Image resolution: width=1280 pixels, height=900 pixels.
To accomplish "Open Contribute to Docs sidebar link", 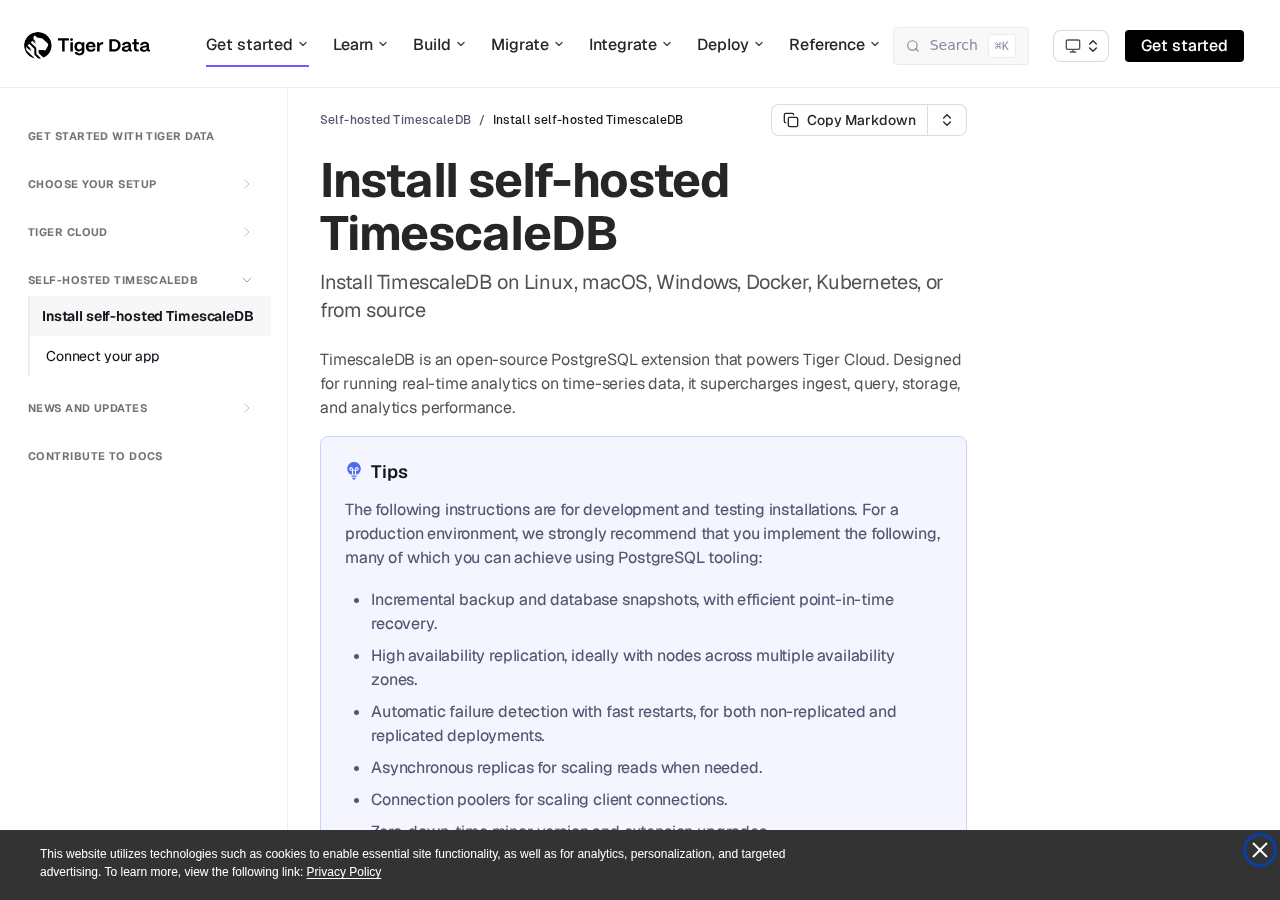I will [x=95, y=456].
